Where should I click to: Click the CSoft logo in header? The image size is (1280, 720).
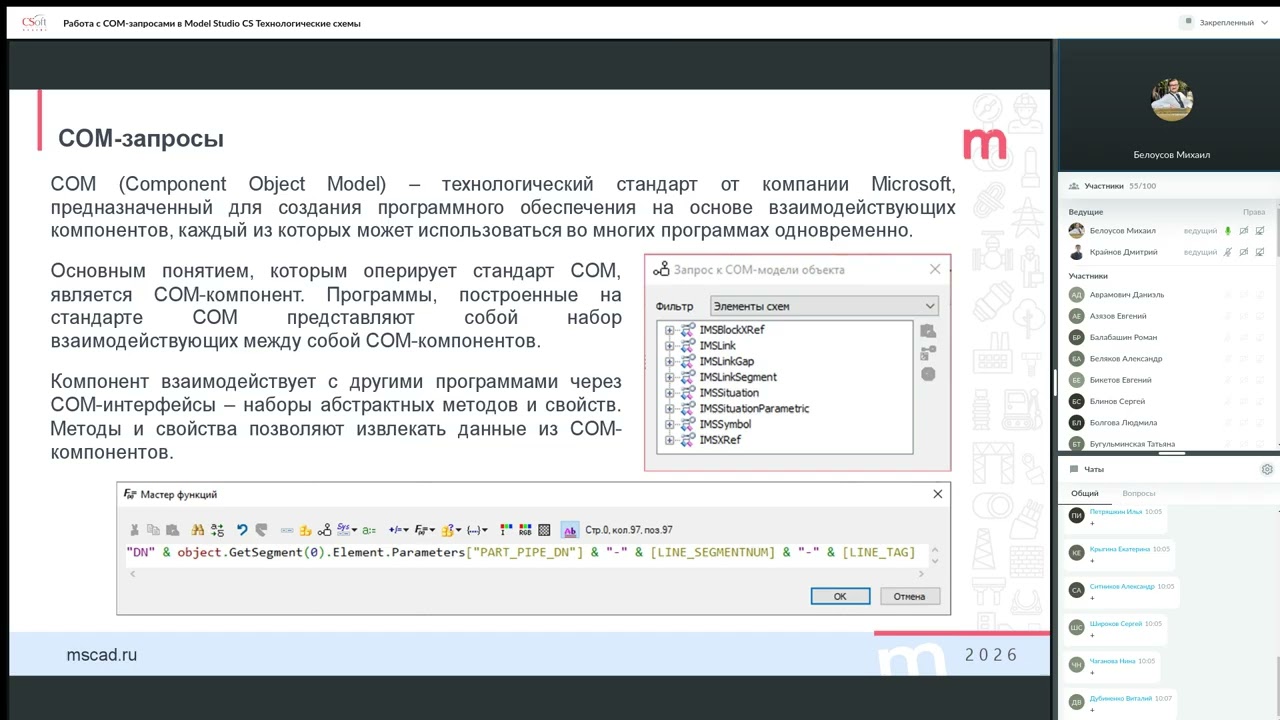[34, 22]
